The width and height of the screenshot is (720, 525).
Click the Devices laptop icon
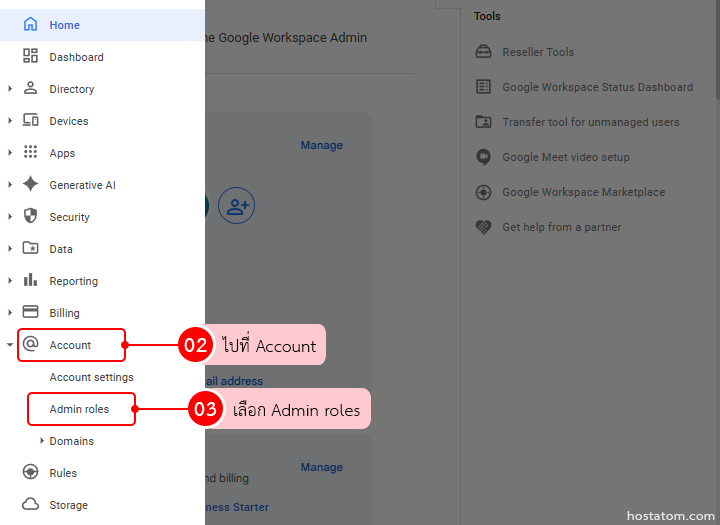(x=30, y=120)
